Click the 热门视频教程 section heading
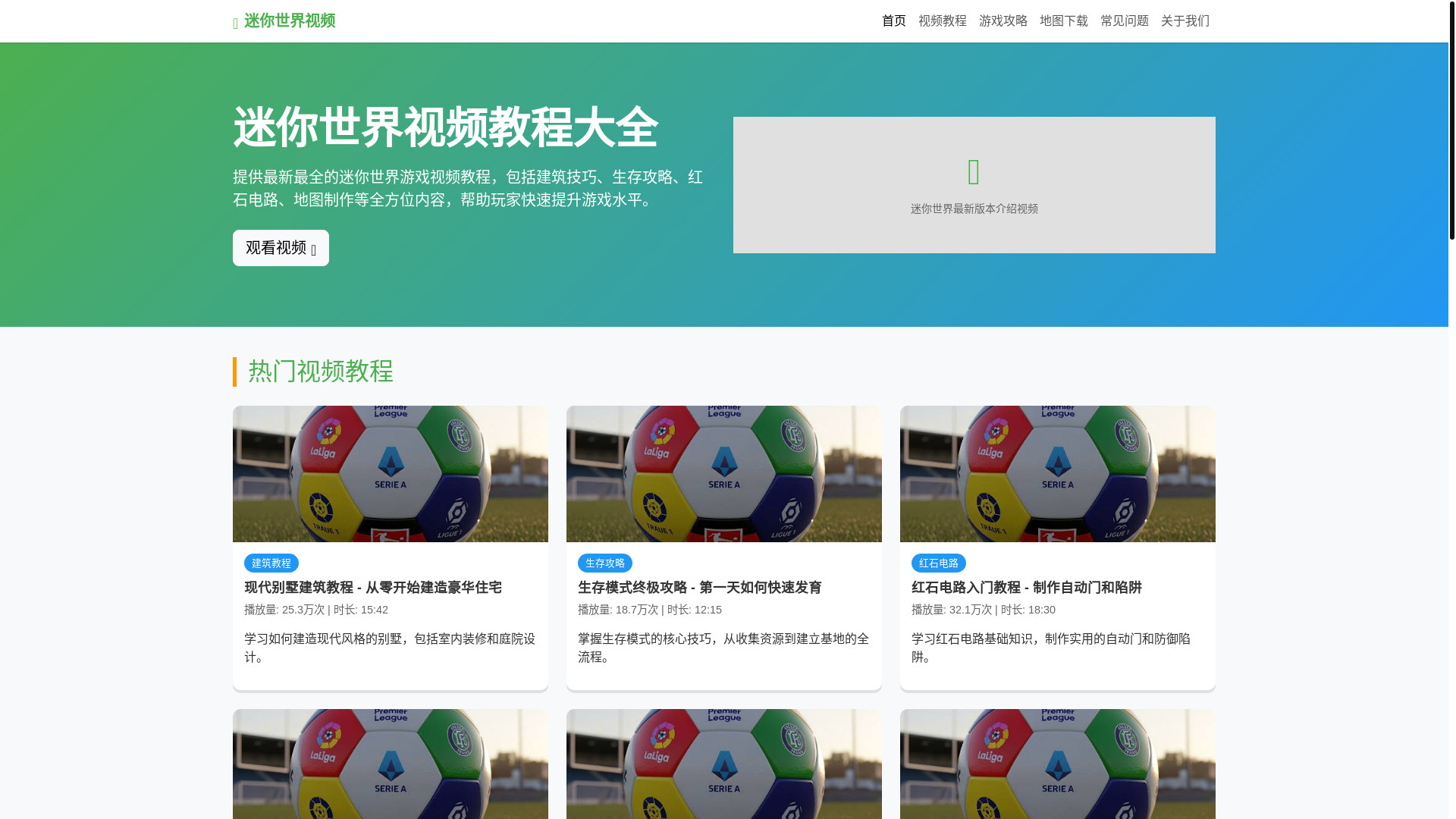Image resolution: width=1456 pixels, height=819 pixels. (321, 372)
